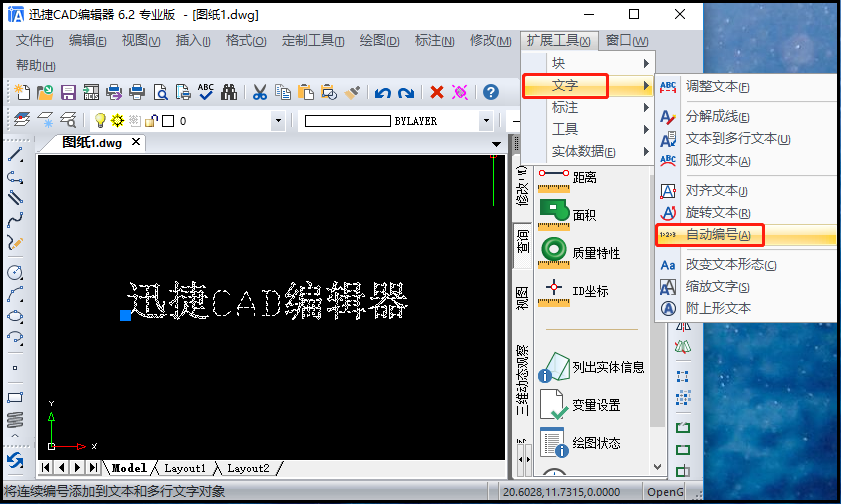Toggle the layer lock padlock icon

tap(151, 121)
